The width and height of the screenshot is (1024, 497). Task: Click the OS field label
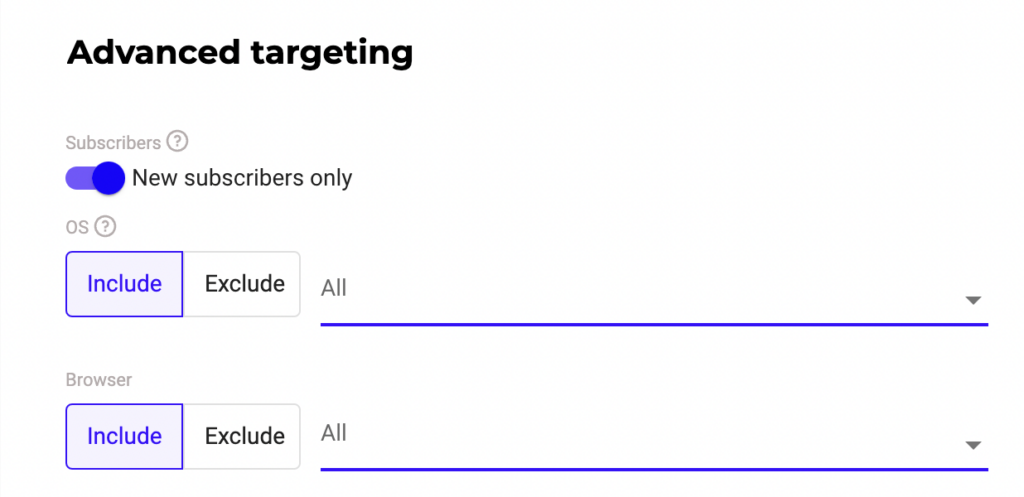tap(77, 228)
